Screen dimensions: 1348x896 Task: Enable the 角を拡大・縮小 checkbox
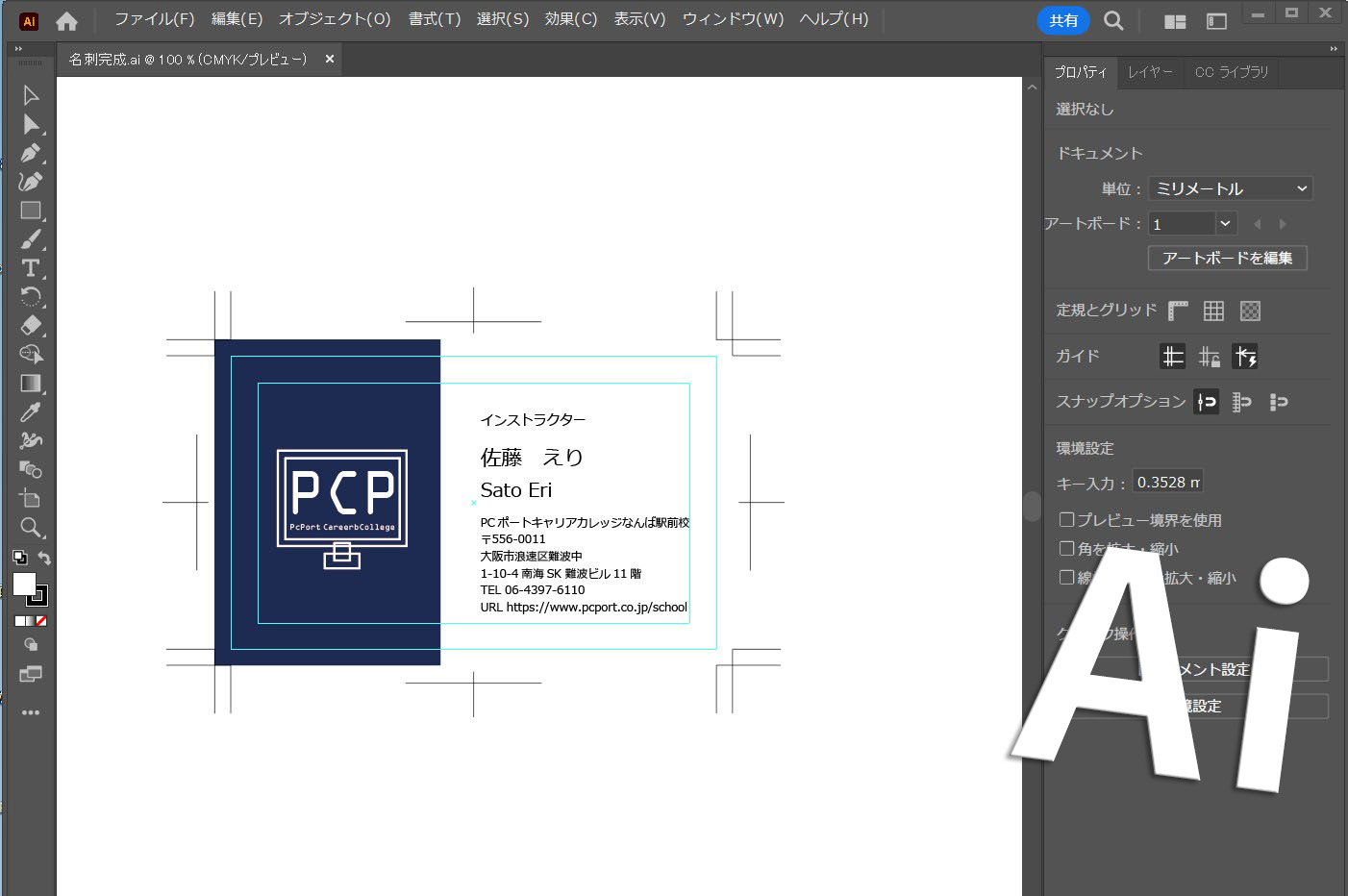pyautogui.click(x=1066, y=548)
